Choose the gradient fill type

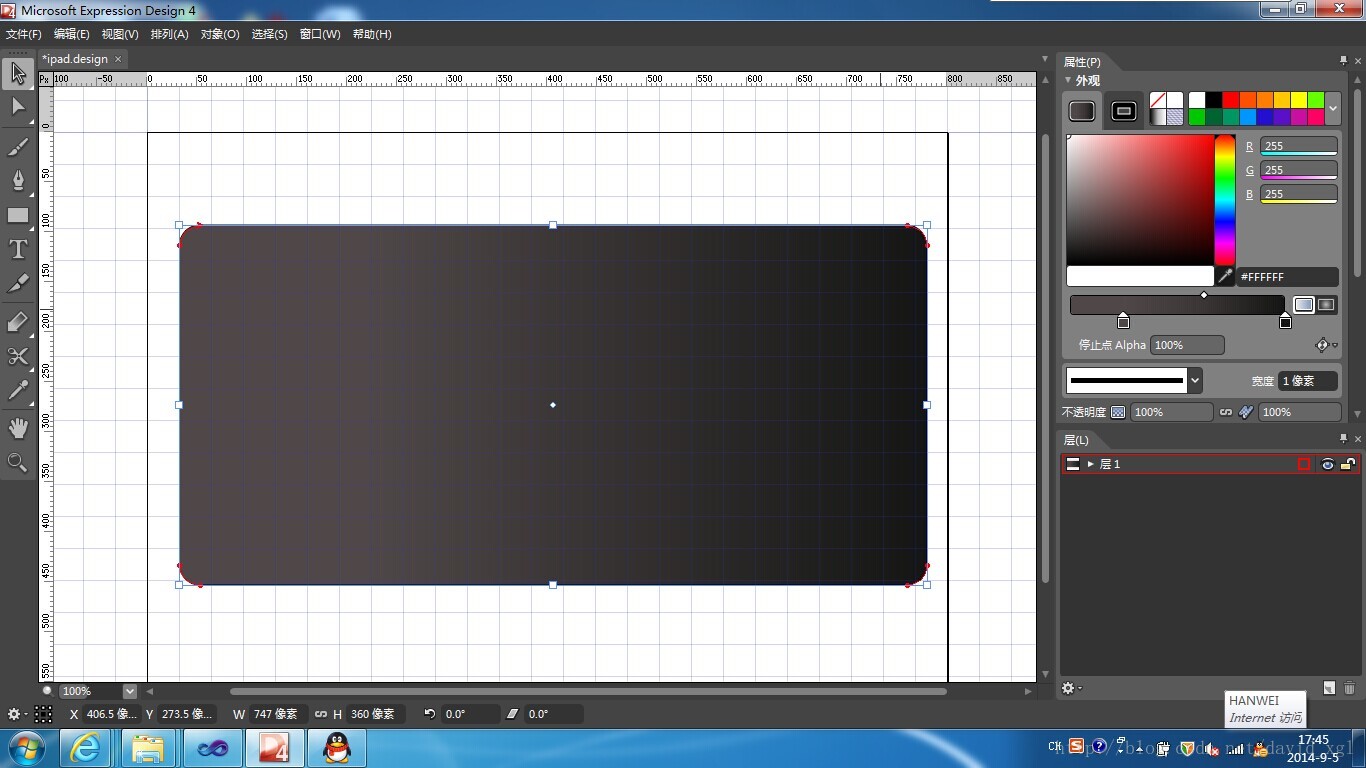pyautogui.click(x=1157, y=117)
